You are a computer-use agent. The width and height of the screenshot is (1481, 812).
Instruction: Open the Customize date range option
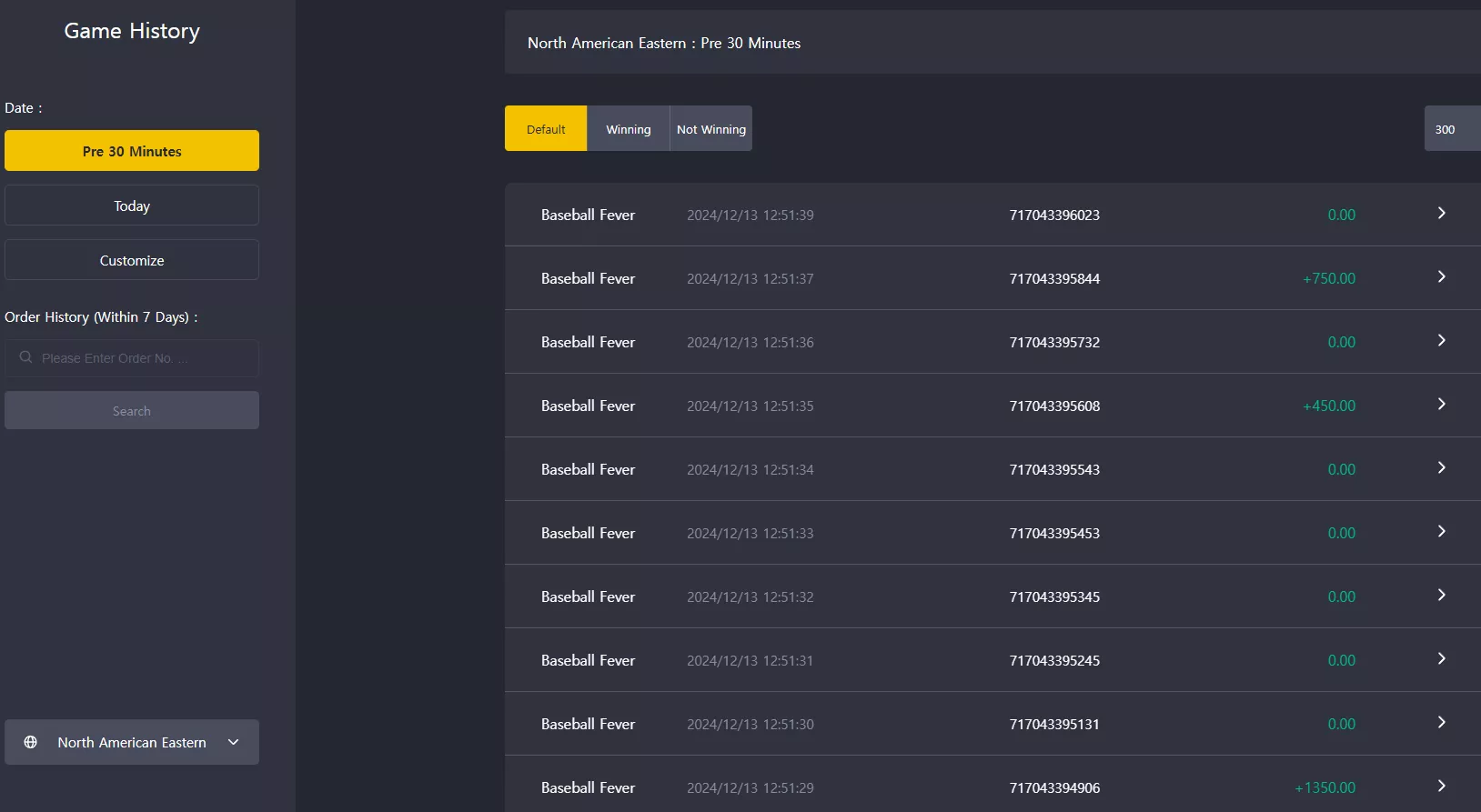132,260
